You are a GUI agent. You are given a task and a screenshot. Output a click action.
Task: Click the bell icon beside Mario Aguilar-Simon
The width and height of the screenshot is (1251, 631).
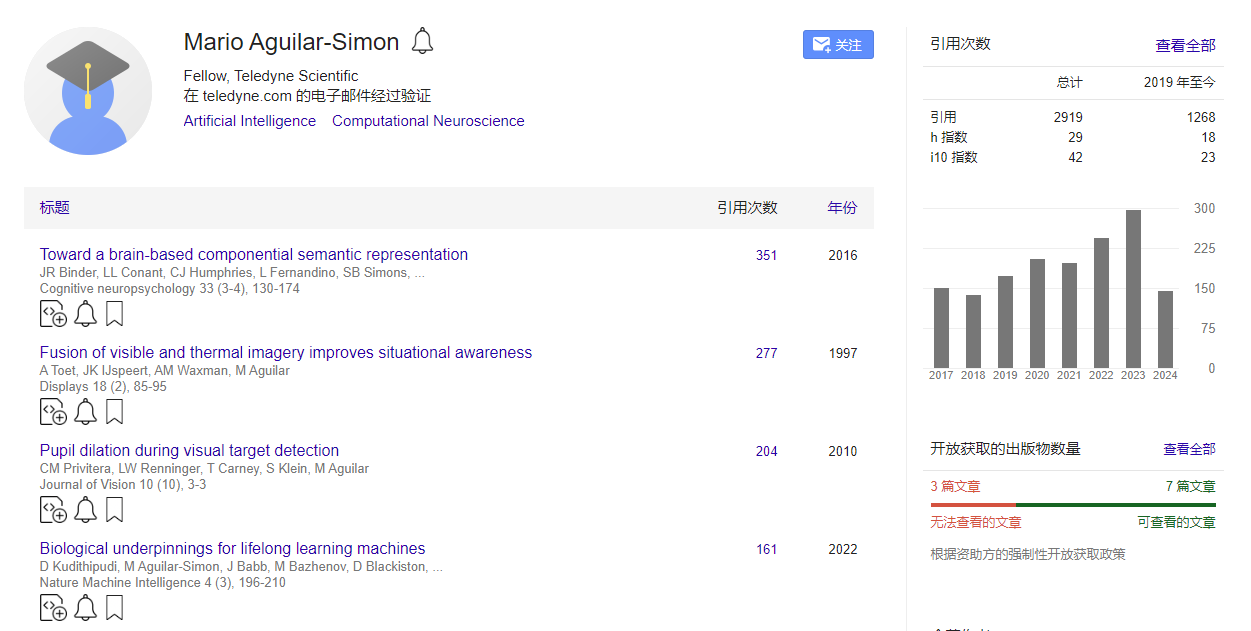click(423, 42)
